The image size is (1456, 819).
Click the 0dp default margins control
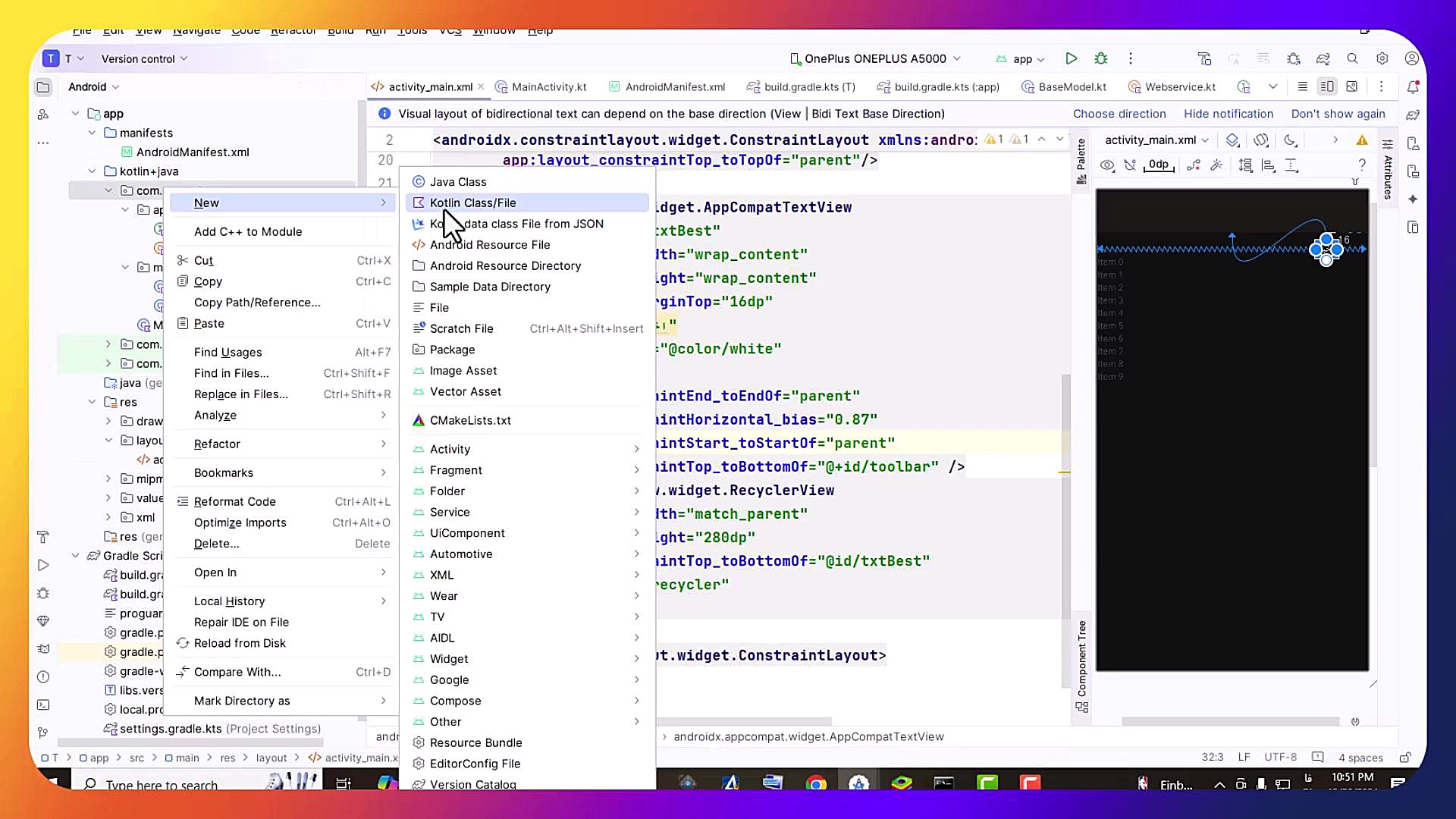[x=1158, y=165]
